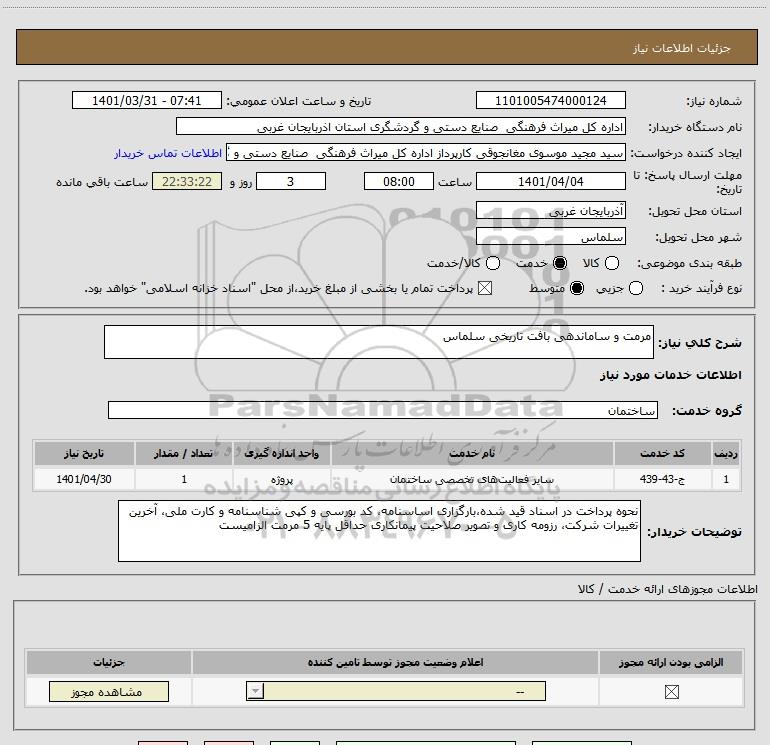This screenshot has width=770, height=745.
Task: Open the اطلاعات تماس خریدار link
Action: coord(168,153)
